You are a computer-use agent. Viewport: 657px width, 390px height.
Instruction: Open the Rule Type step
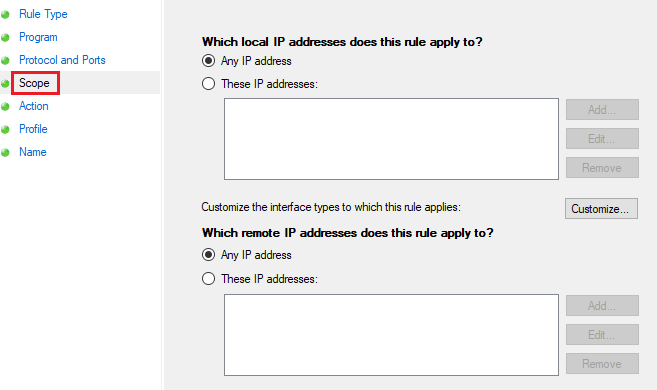[x=43, y=14]
